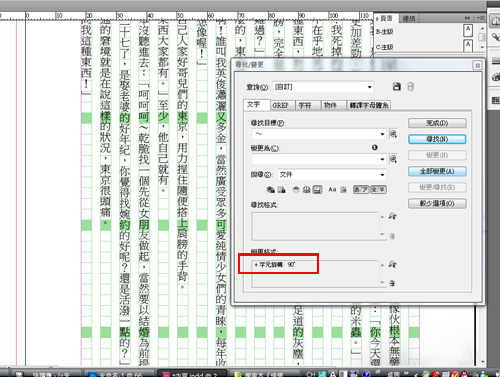Switch to the transliterate tab

click(369, 105)
